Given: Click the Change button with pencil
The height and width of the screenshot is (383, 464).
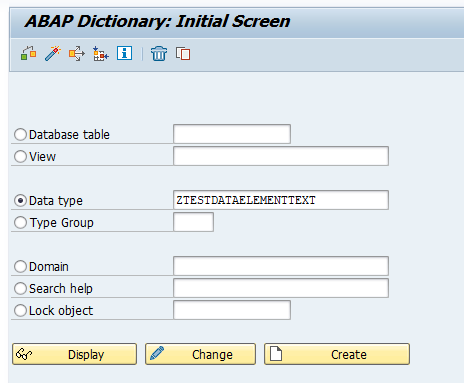Looking at the screenshot, I should [201, 354].
